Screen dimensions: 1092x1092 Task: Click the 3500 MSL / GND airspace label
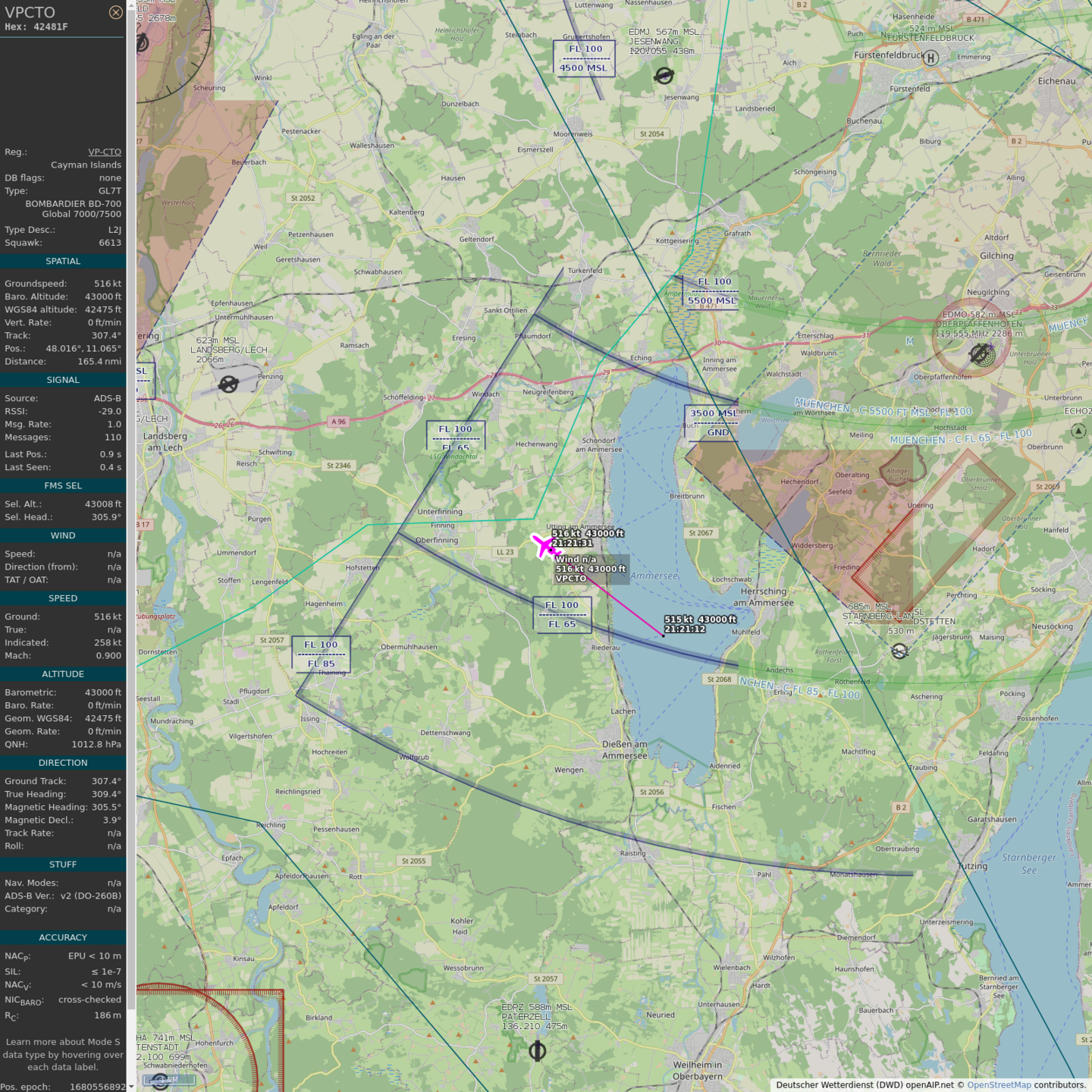[712, 423]
